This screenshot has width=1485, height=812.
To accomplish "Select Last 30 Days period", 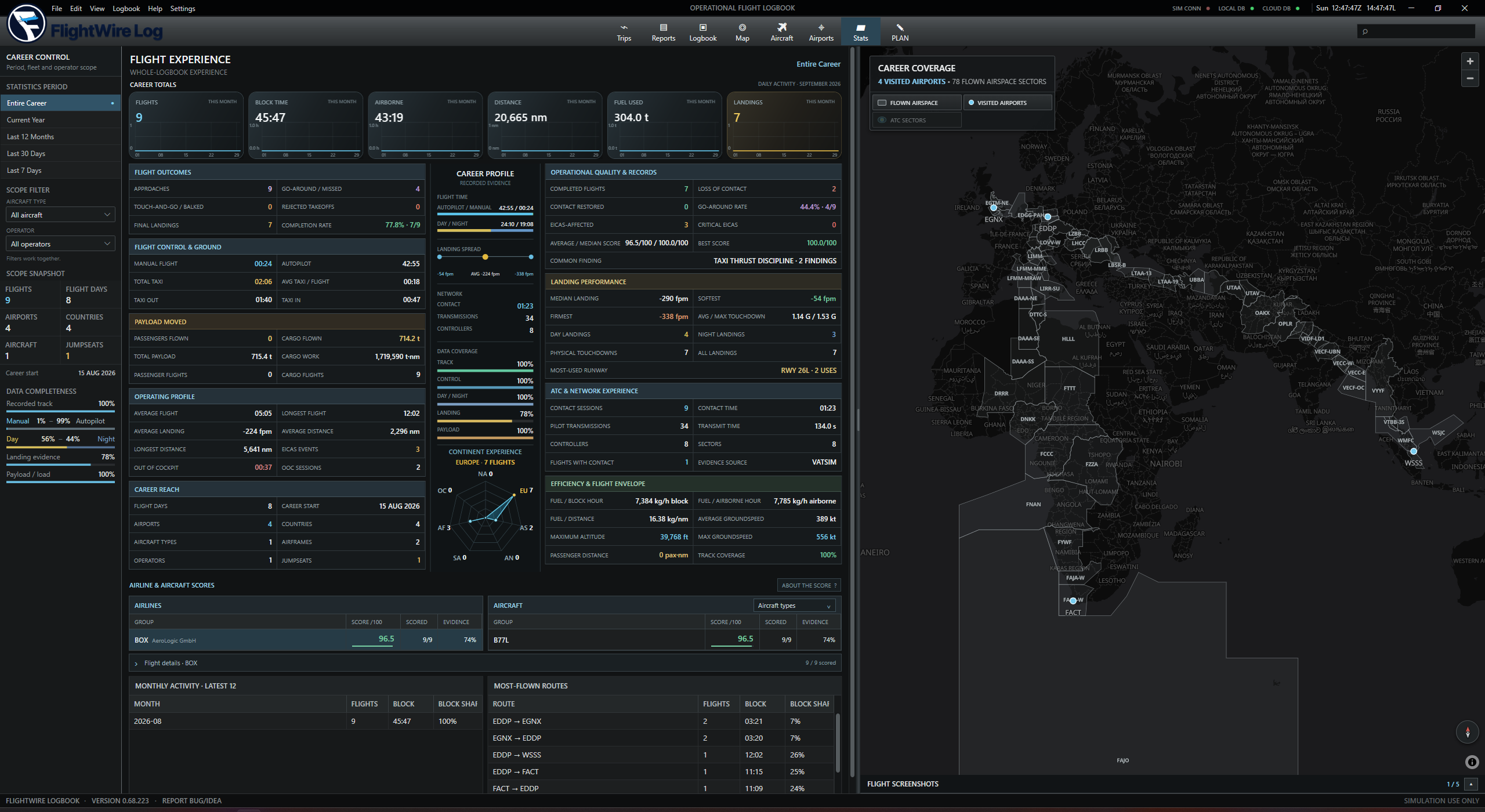I will tap(60, 154).
